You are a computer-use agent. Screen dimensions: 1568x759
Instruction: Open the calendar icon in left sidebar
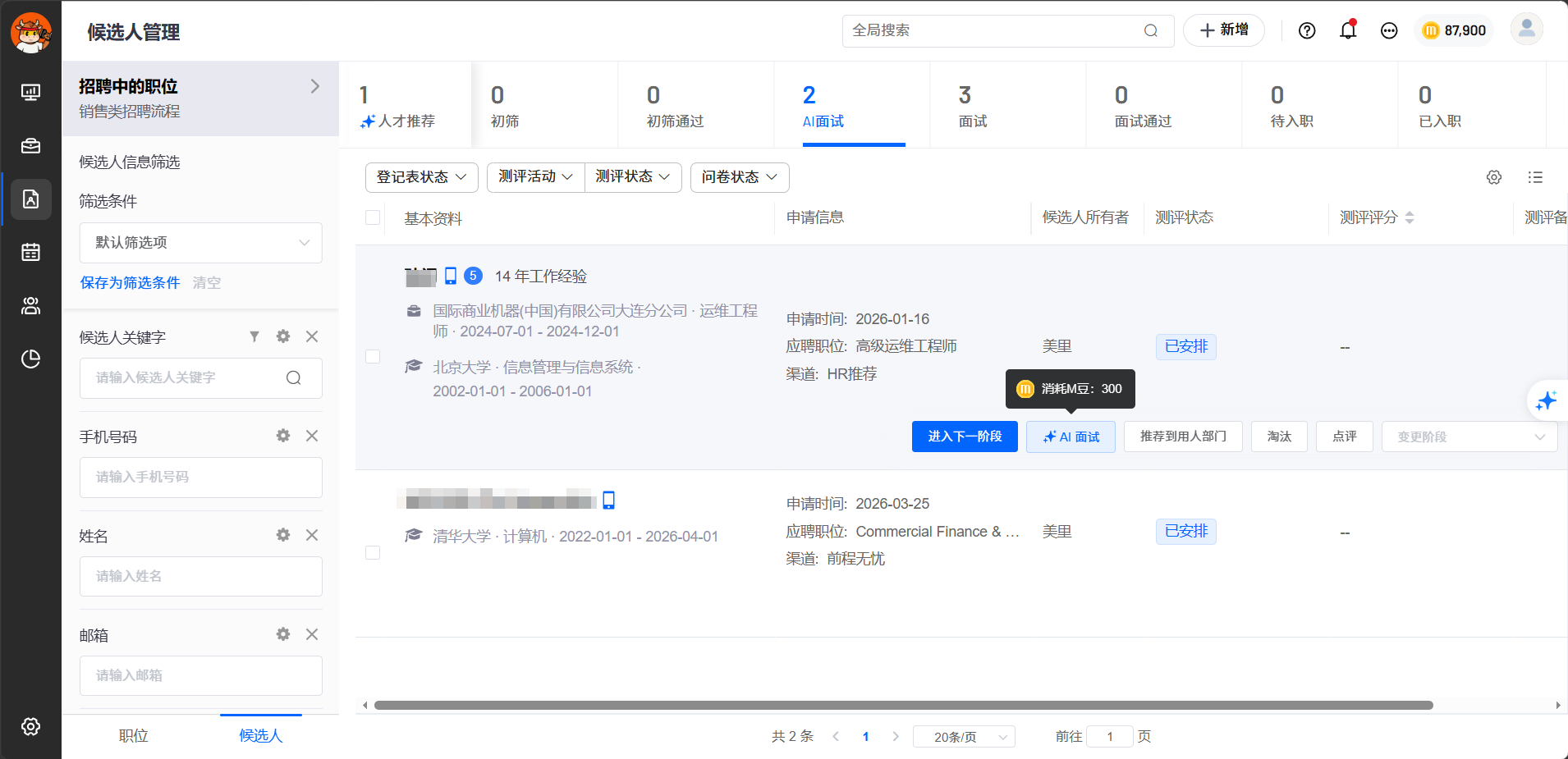pos(30,252)
